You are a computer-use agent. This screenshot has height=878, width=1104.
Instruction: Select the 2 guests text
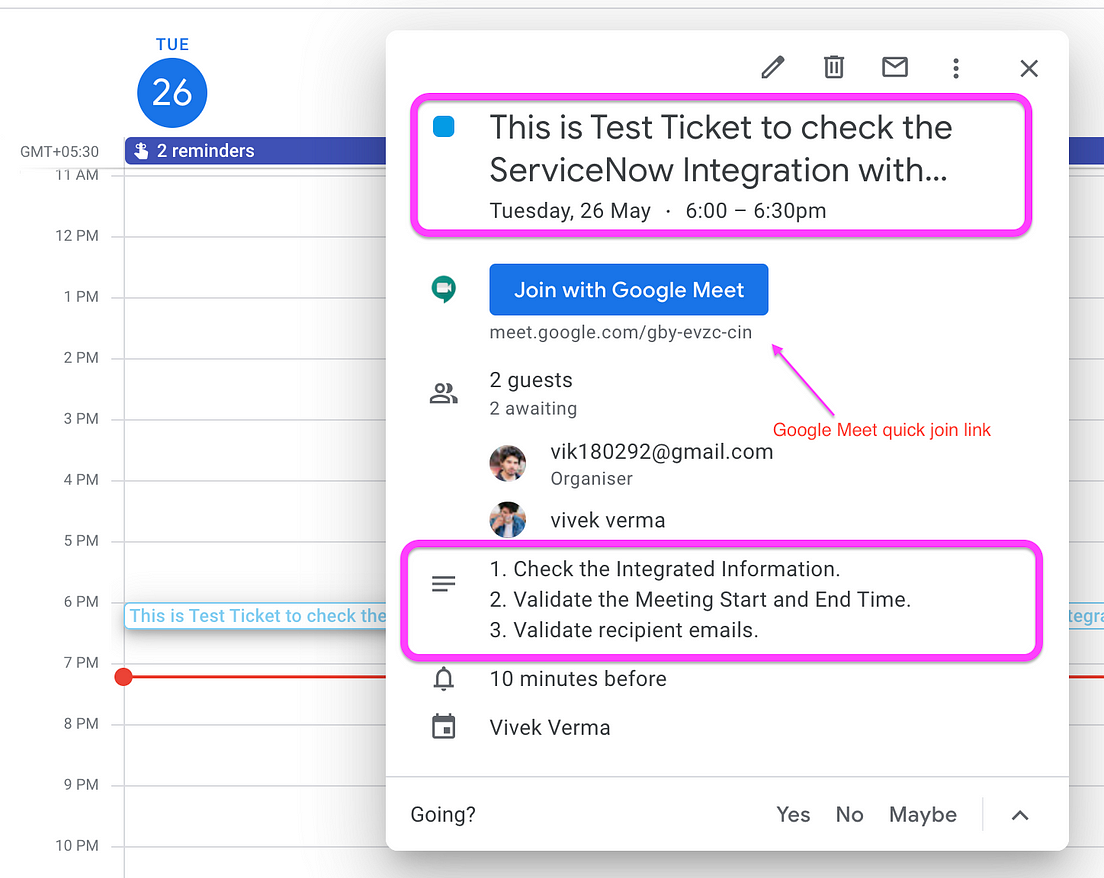[x=531, y=380]
